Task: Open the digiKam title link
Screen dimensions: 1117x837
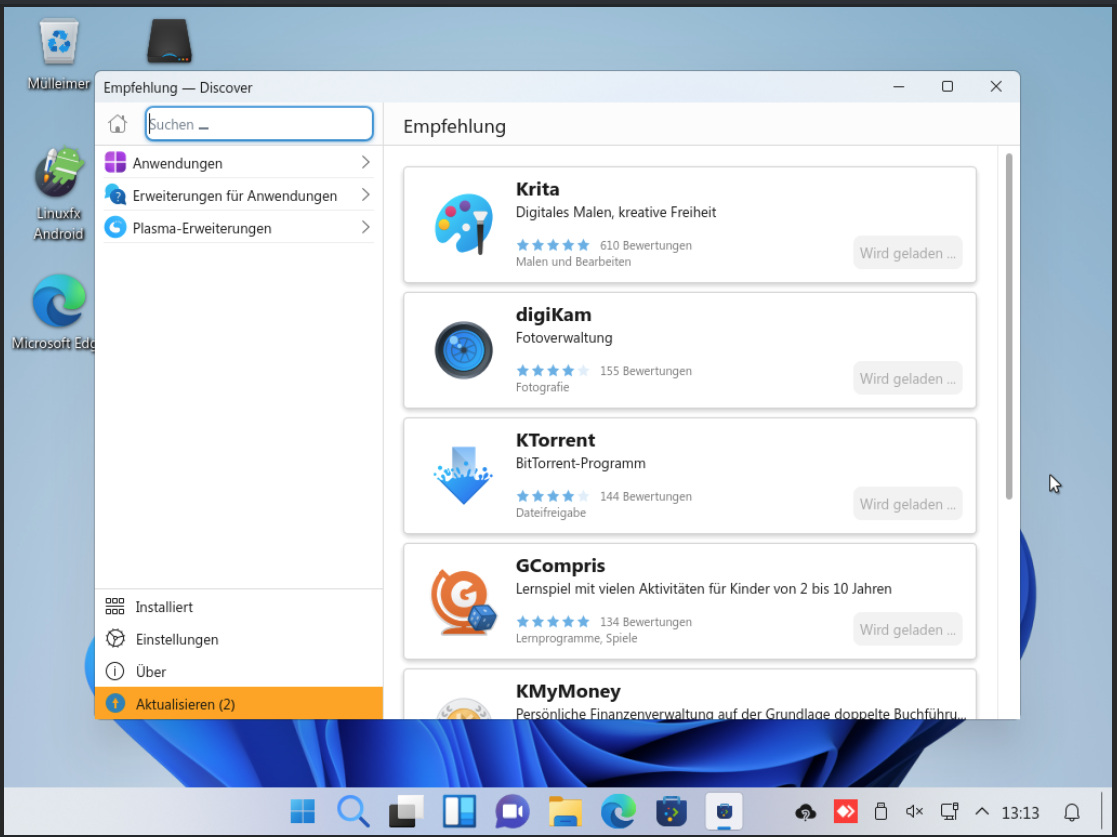Action: [554, 315]
